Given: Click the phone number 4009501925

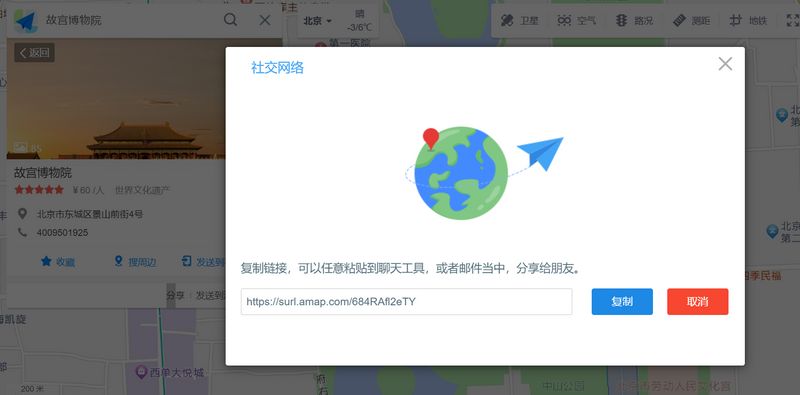Looking at the screenshot, I should tap(62, 233).
